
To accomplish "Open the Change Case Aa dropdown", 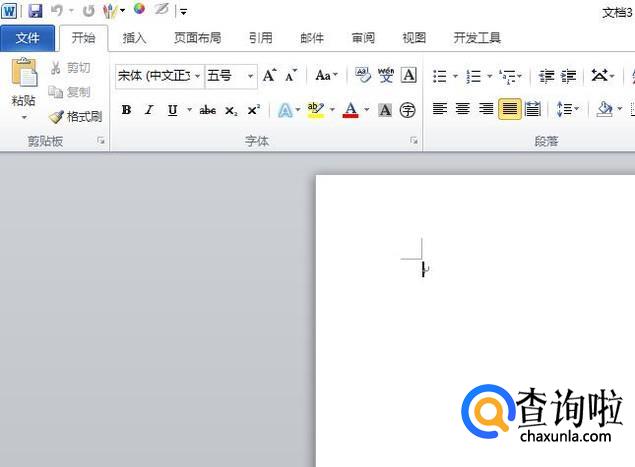I will pos(326,75).
